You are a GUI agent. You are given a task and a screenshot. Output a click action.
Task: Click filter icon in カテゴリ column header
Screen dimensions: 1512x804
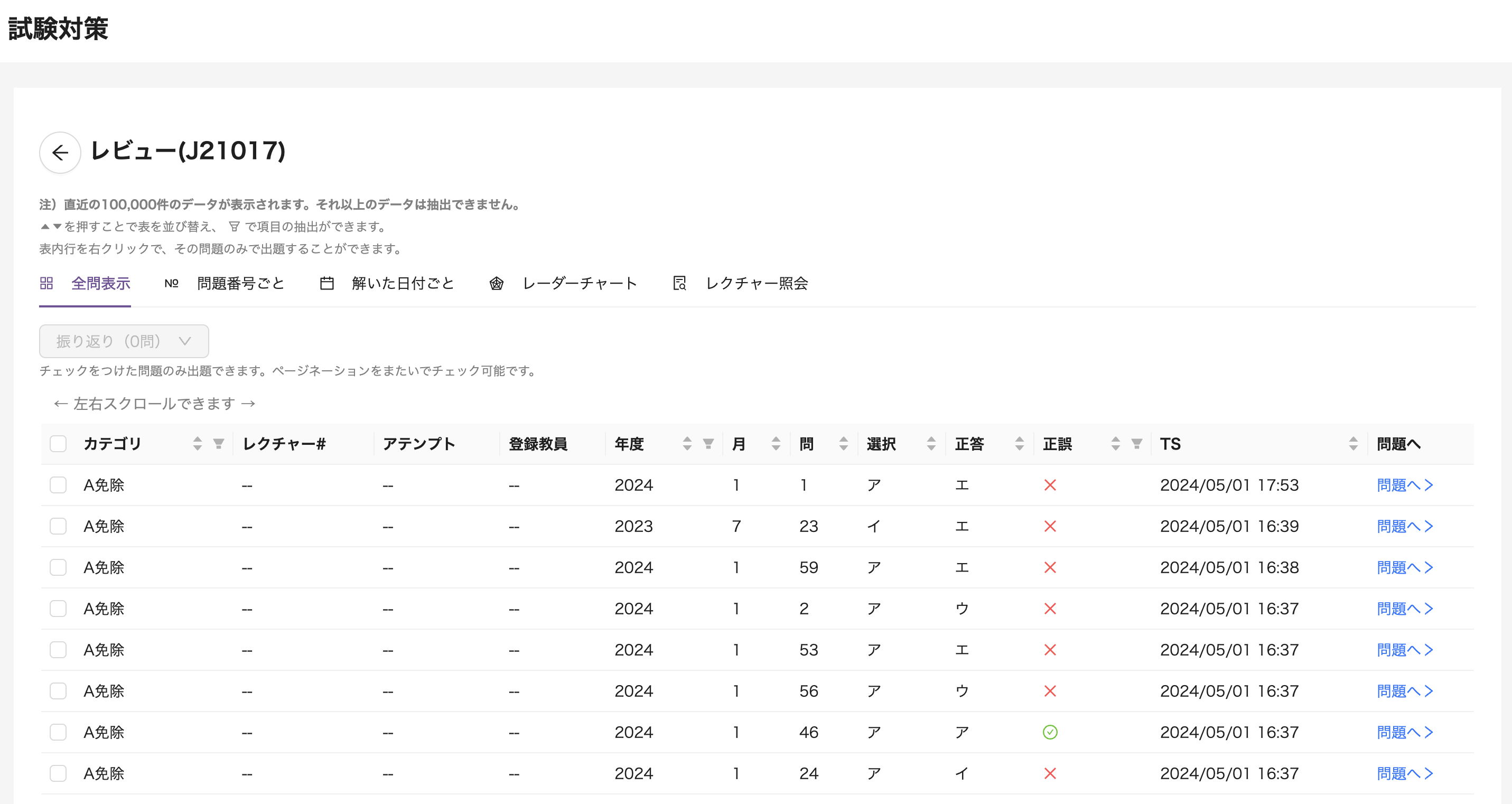click(218, 444)
